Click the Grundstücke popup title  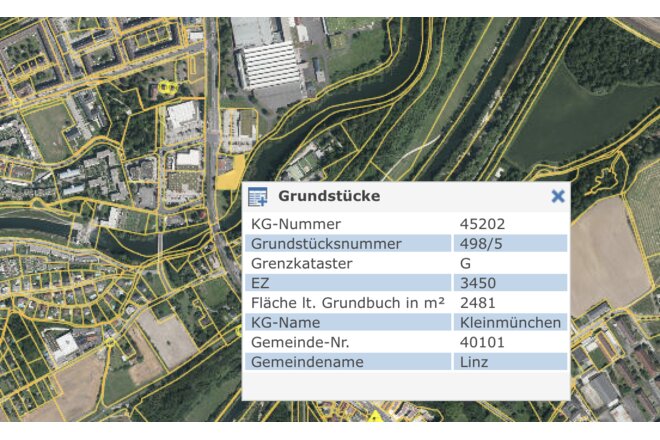(329, 196)
